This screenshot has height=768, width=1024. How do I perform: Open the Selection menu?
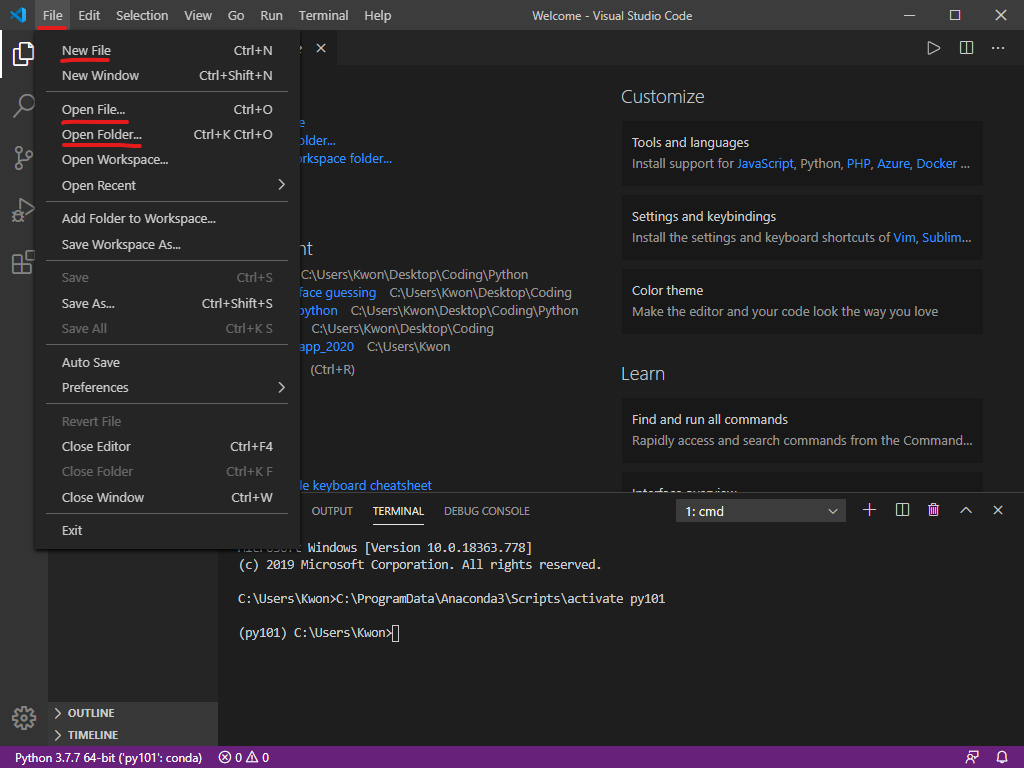pos(142,15)
